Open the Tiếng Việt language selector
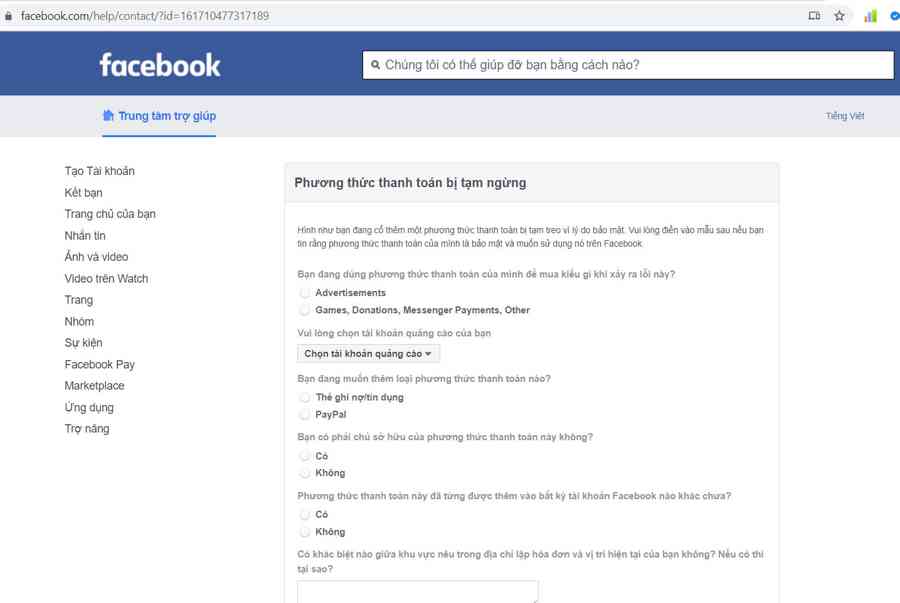Viewport: 900px width, 603px height. (844, 116)
